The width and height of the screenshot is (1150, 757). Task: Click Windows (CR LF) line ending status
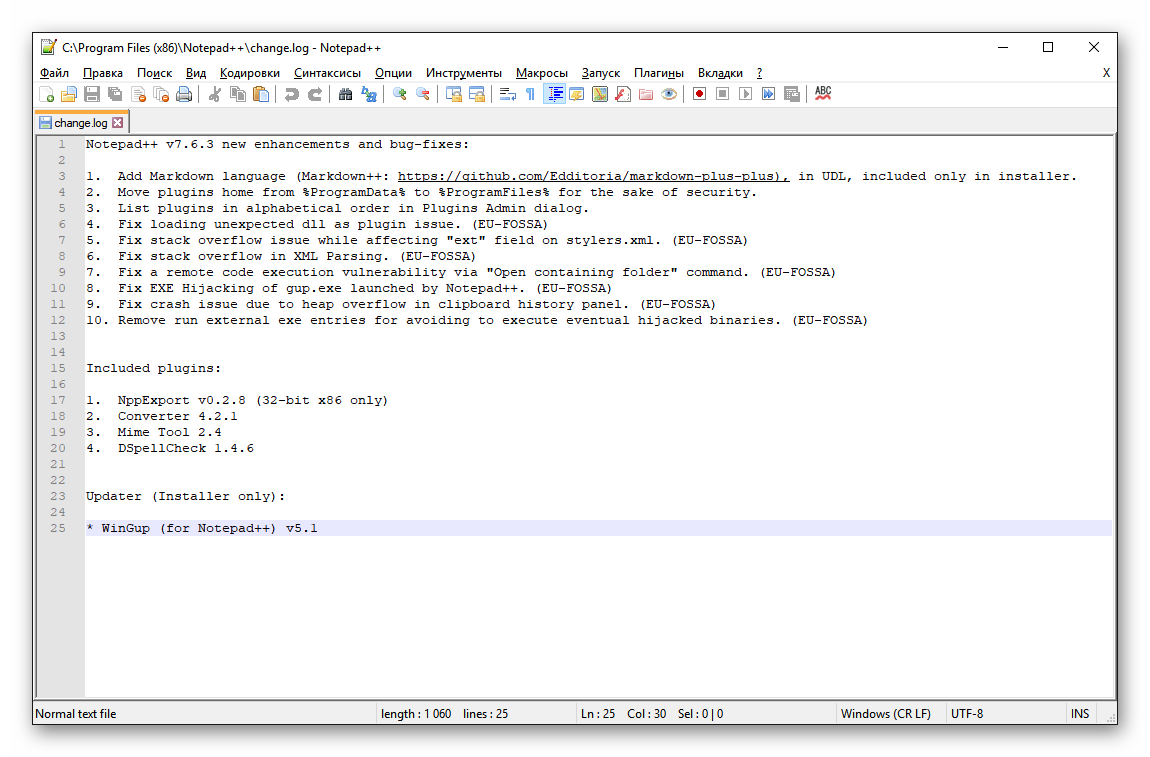(885, 714)
